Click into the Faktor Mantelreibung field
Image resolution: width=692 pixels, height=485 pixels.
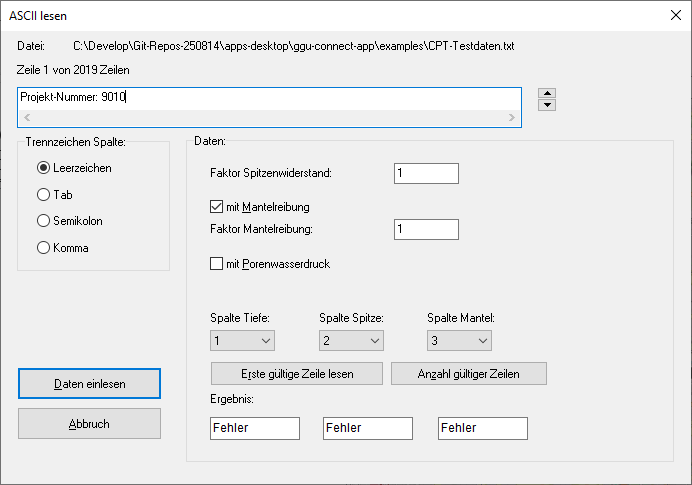[426, 230]
